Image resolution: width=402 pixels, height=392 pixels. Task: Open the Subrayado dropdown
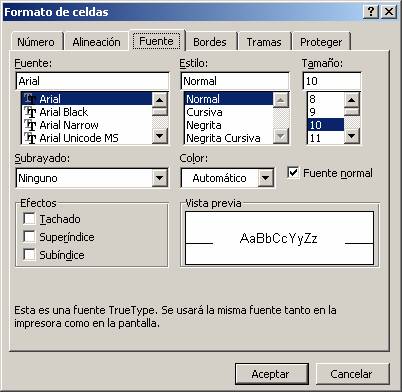pos(159,178)
